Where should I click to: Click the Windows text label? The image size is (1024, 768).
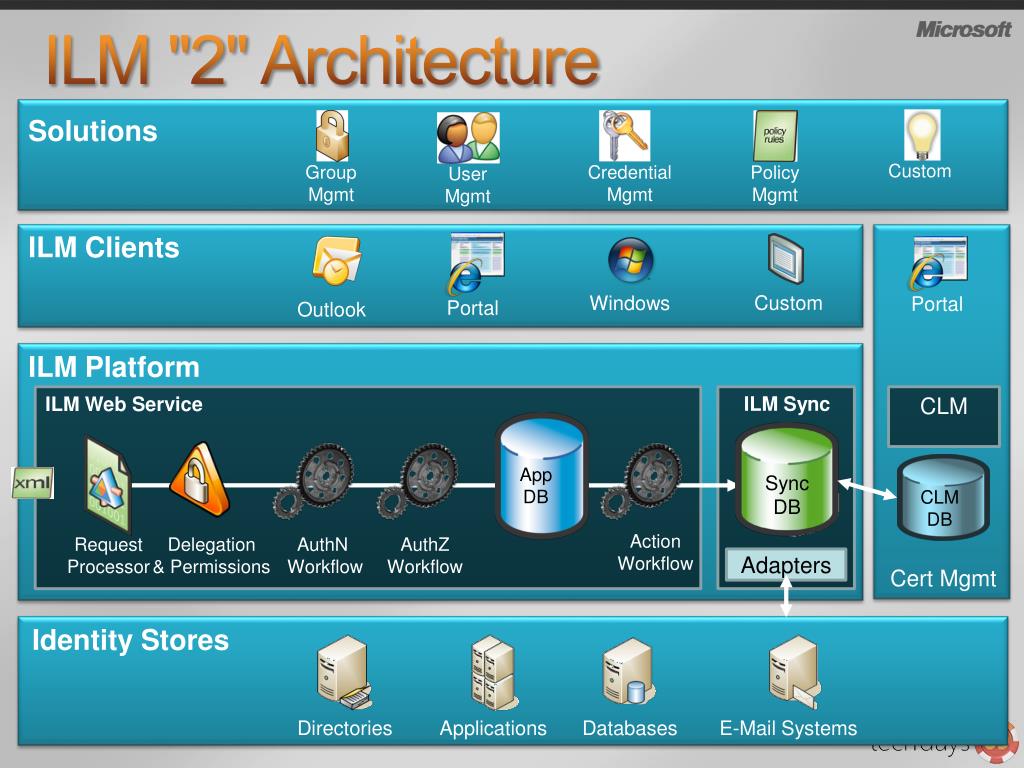pyautogui.click(x=630, y=303)
